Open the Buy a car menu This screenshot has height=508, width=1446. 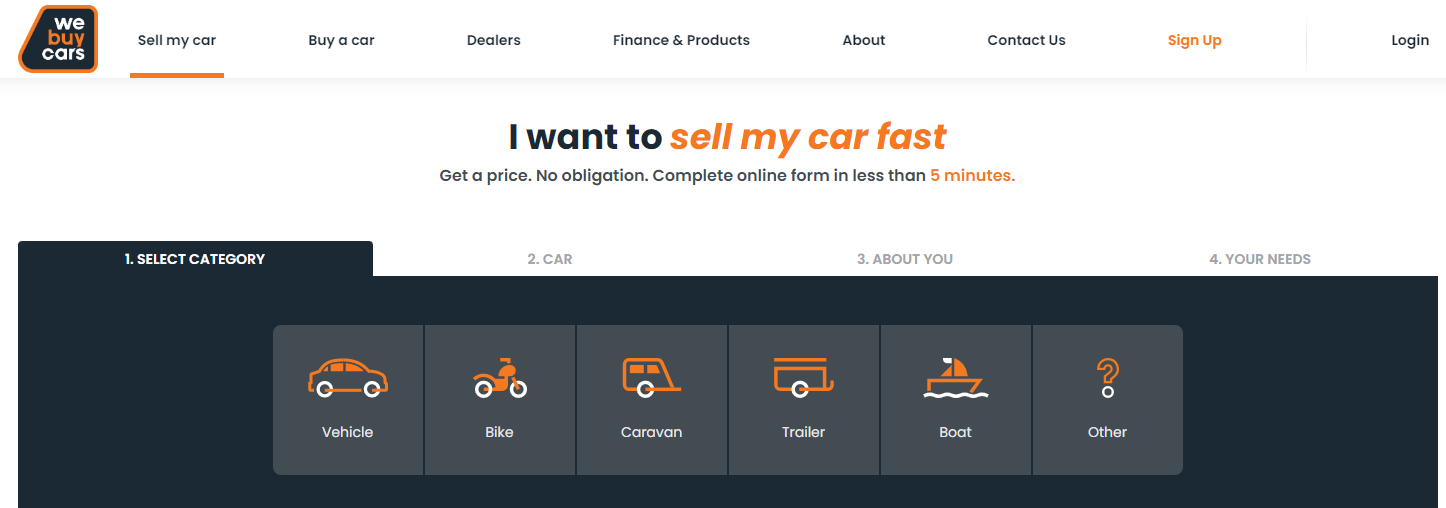pos(341,40)
